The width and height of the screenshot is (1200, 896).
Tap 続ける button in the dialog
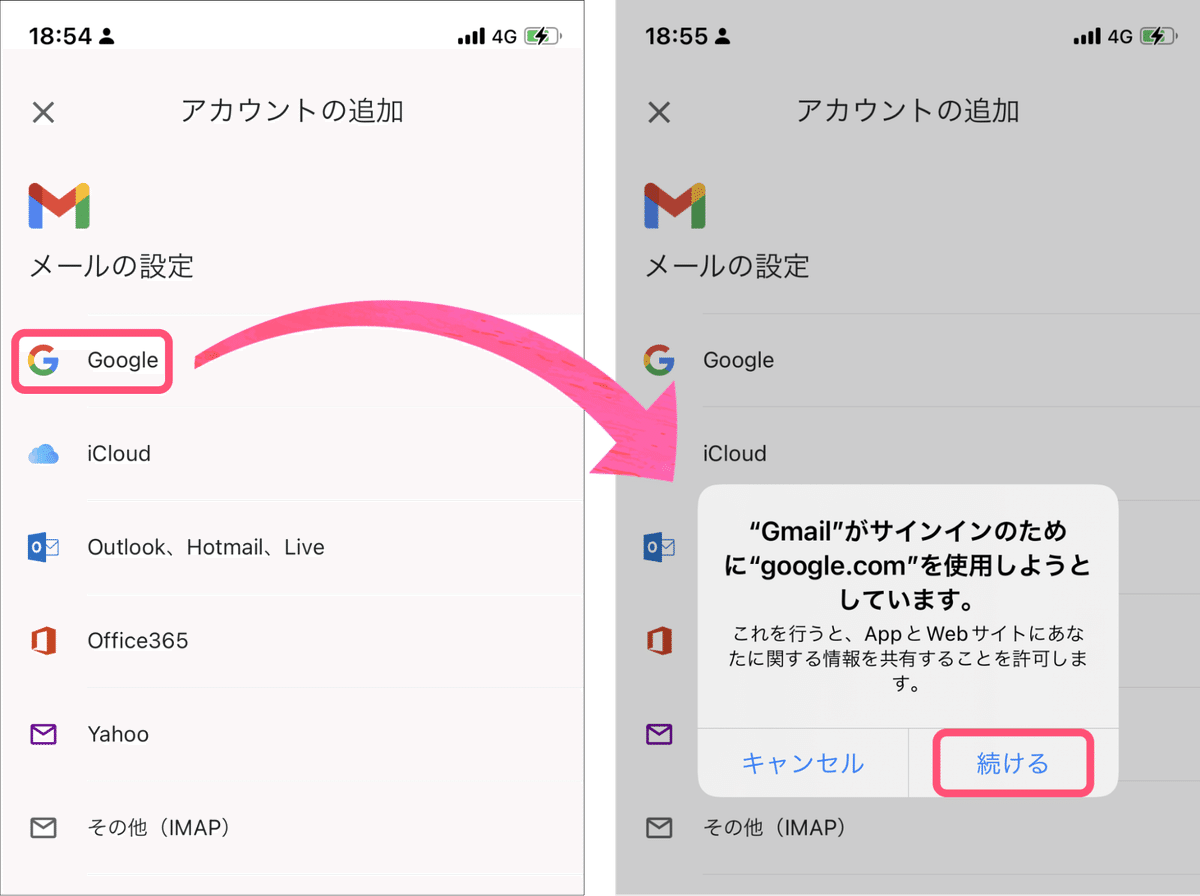[x=1012, y=764]
